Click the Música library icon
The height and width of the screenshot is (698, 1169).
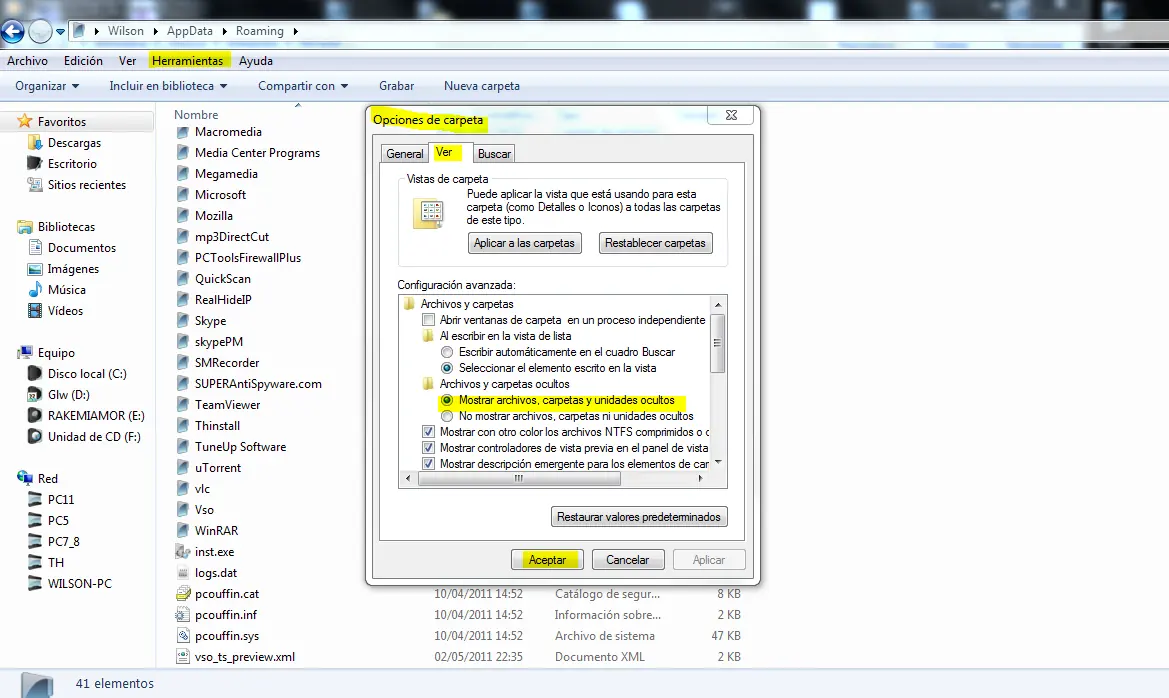pyautogui.click(x=34, y=289)
